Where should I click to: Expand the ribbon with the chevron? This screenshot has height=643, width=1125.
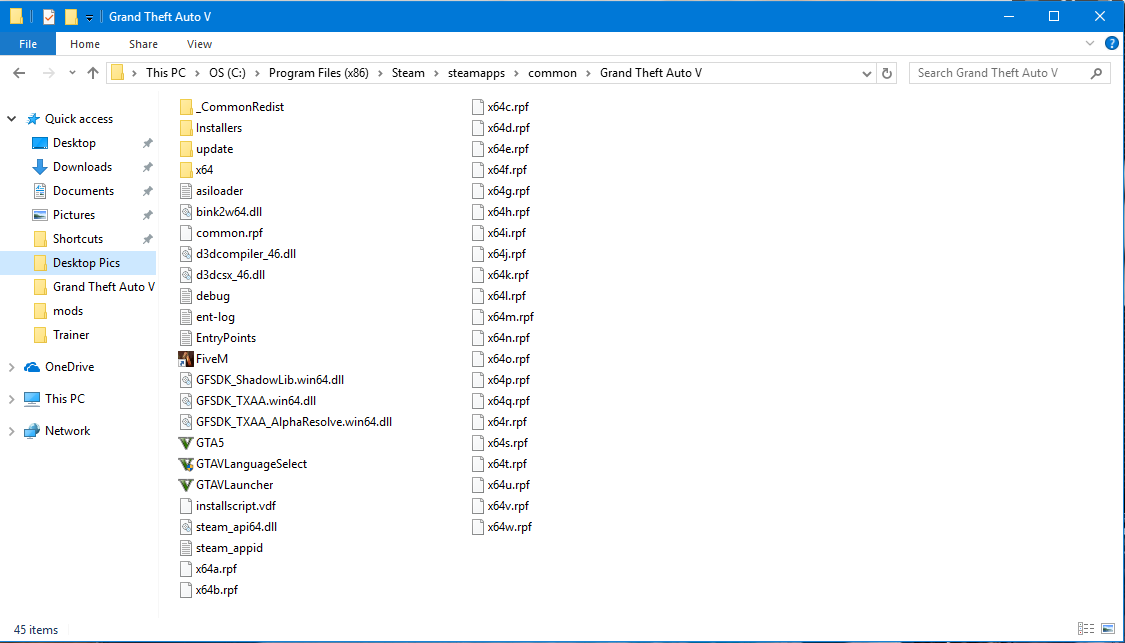(1090, 44)
